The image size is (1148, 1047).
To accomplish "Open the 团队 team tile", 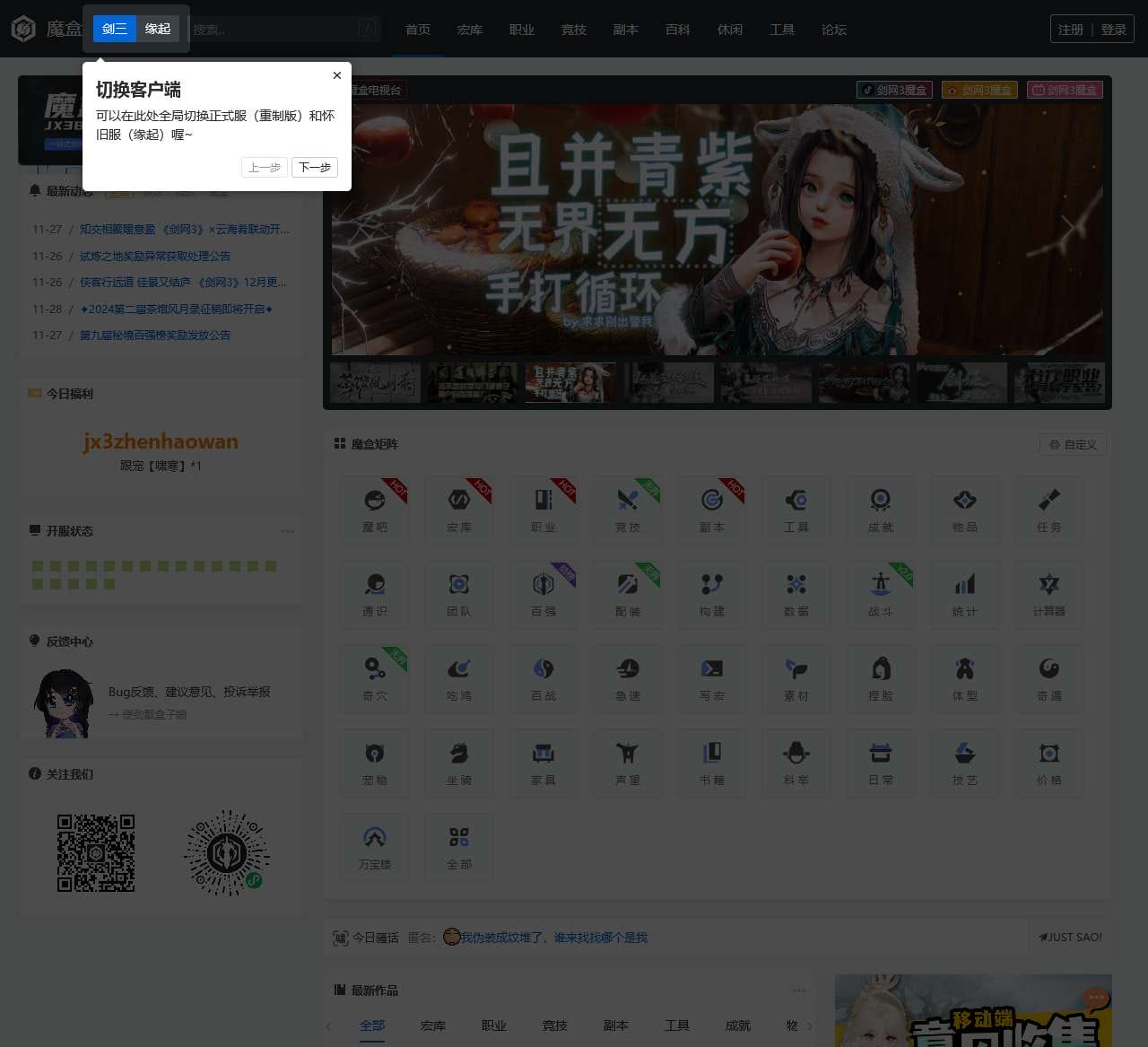I will pos(459,593).
